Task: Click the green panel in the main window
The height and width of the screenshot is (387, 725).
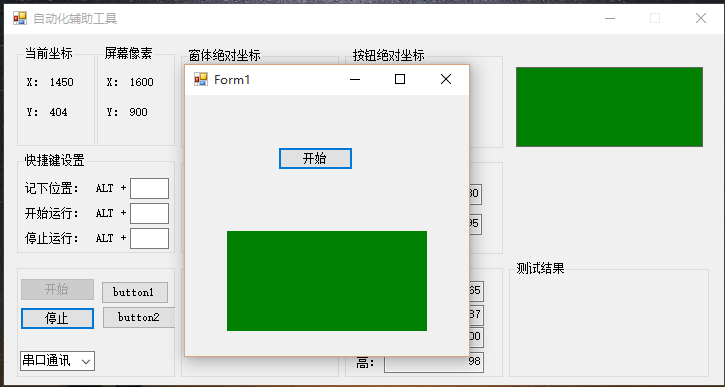Action: [609, 107]
